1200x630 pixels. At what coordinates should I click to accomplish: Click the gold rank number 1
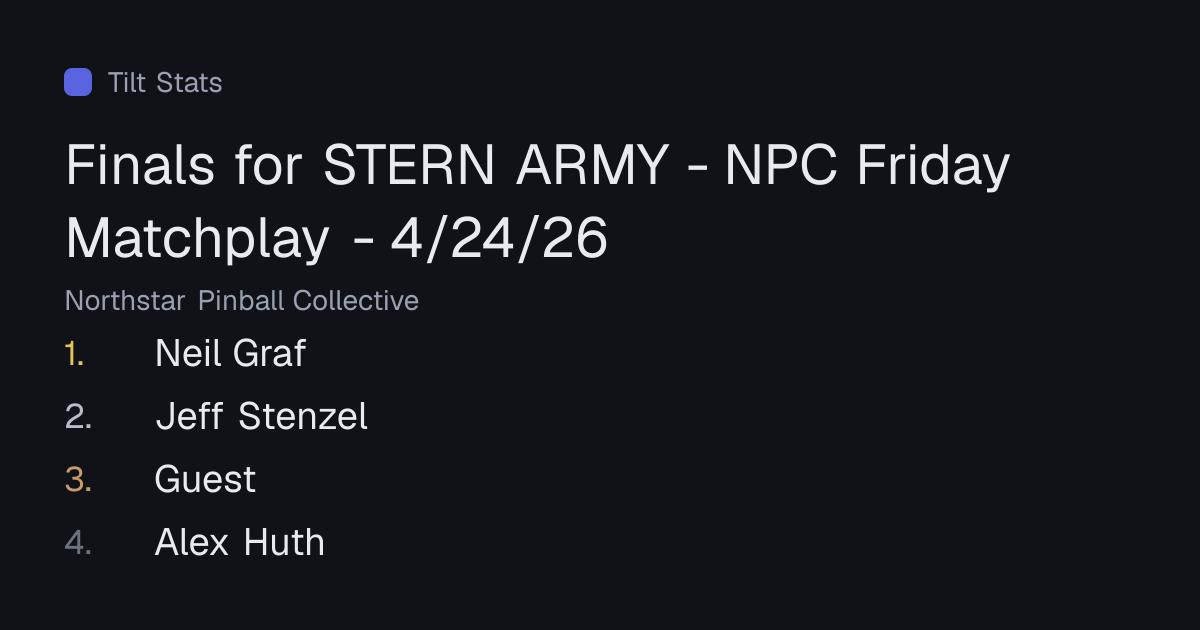(75, 353)
